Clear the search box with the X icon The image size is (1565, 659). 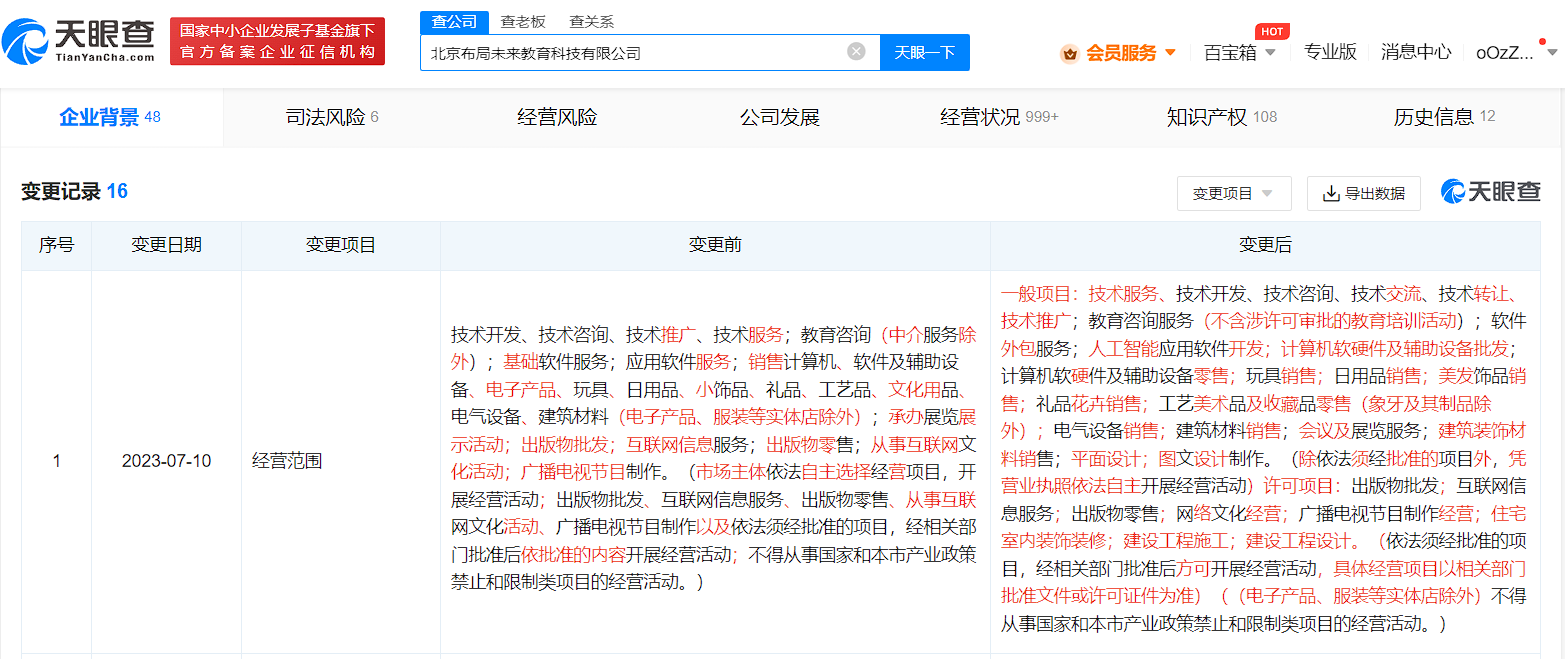(x=856, y=52)
